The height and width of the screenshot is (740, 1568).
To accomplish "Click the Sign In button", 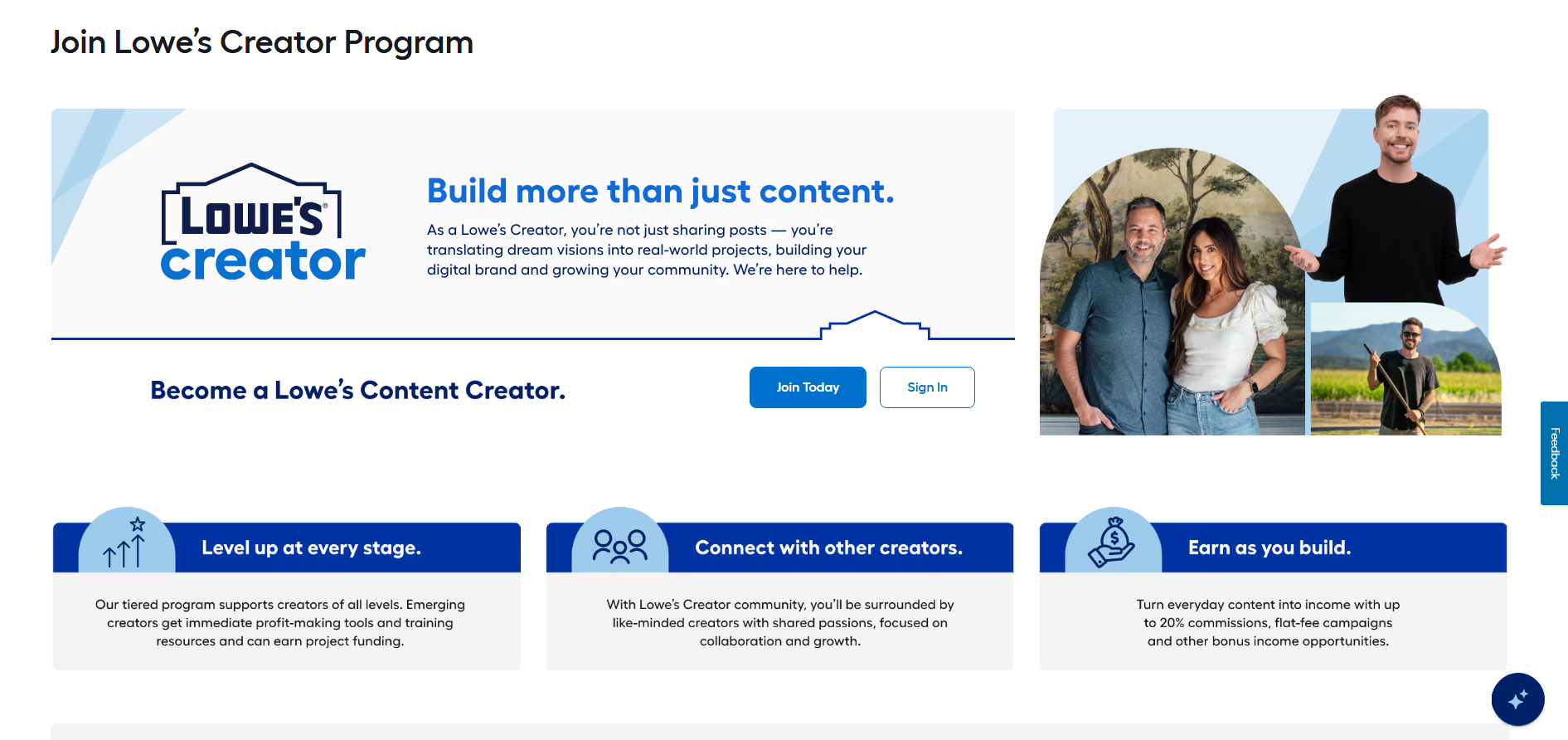I will pyautogui.click(x=926, y=387).
